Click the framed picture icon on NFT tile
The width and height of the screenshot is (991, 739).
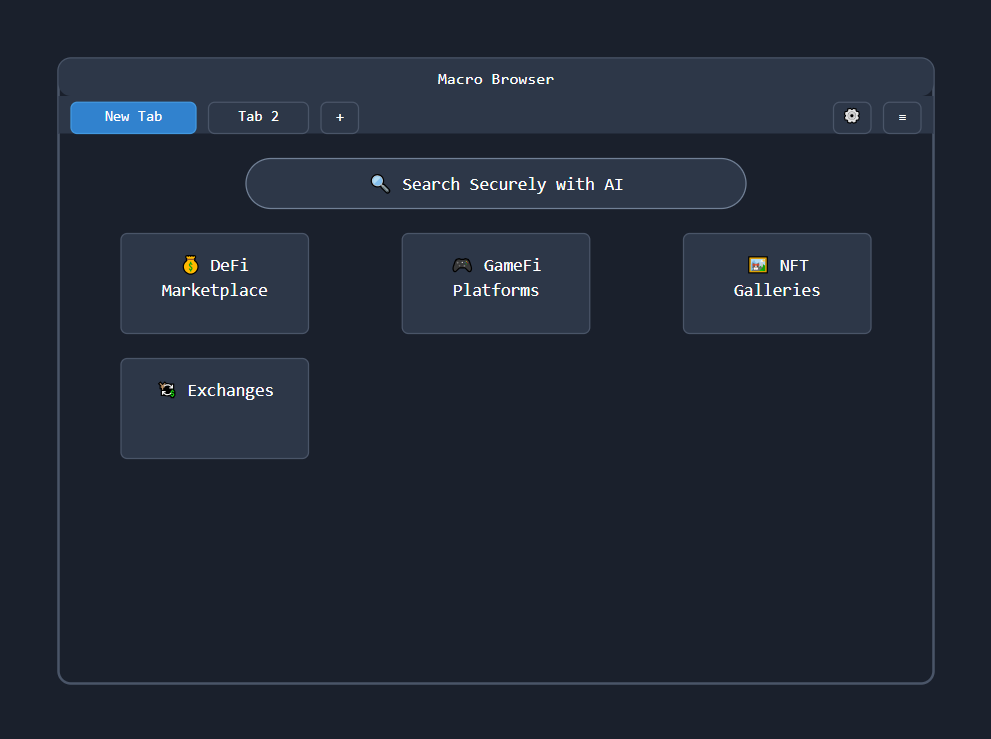coord(758,265)
